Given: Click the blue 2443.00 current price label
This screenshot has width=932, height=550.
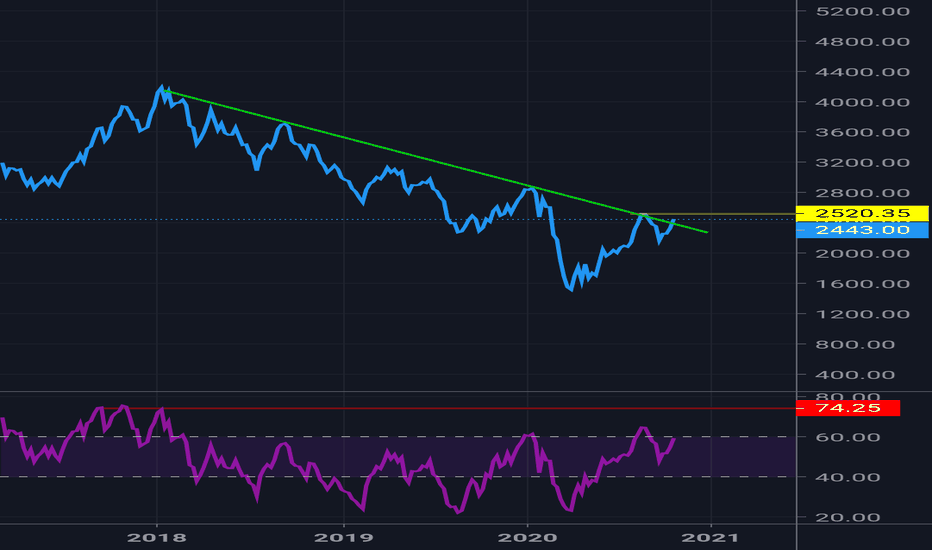Looking at the screenshot, I should click(x=862, y=230).
